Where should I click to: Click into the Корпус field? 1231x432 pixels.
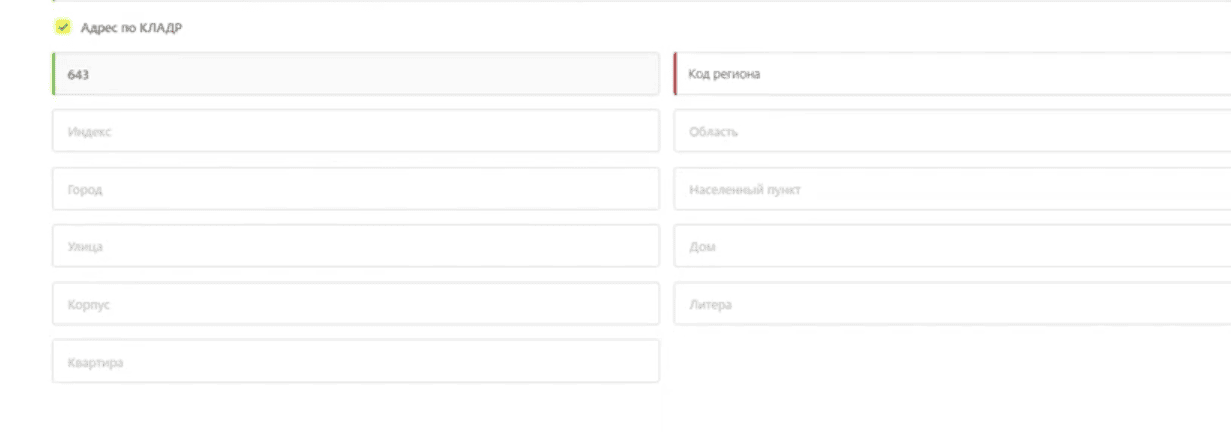click(x=356, y=304)
